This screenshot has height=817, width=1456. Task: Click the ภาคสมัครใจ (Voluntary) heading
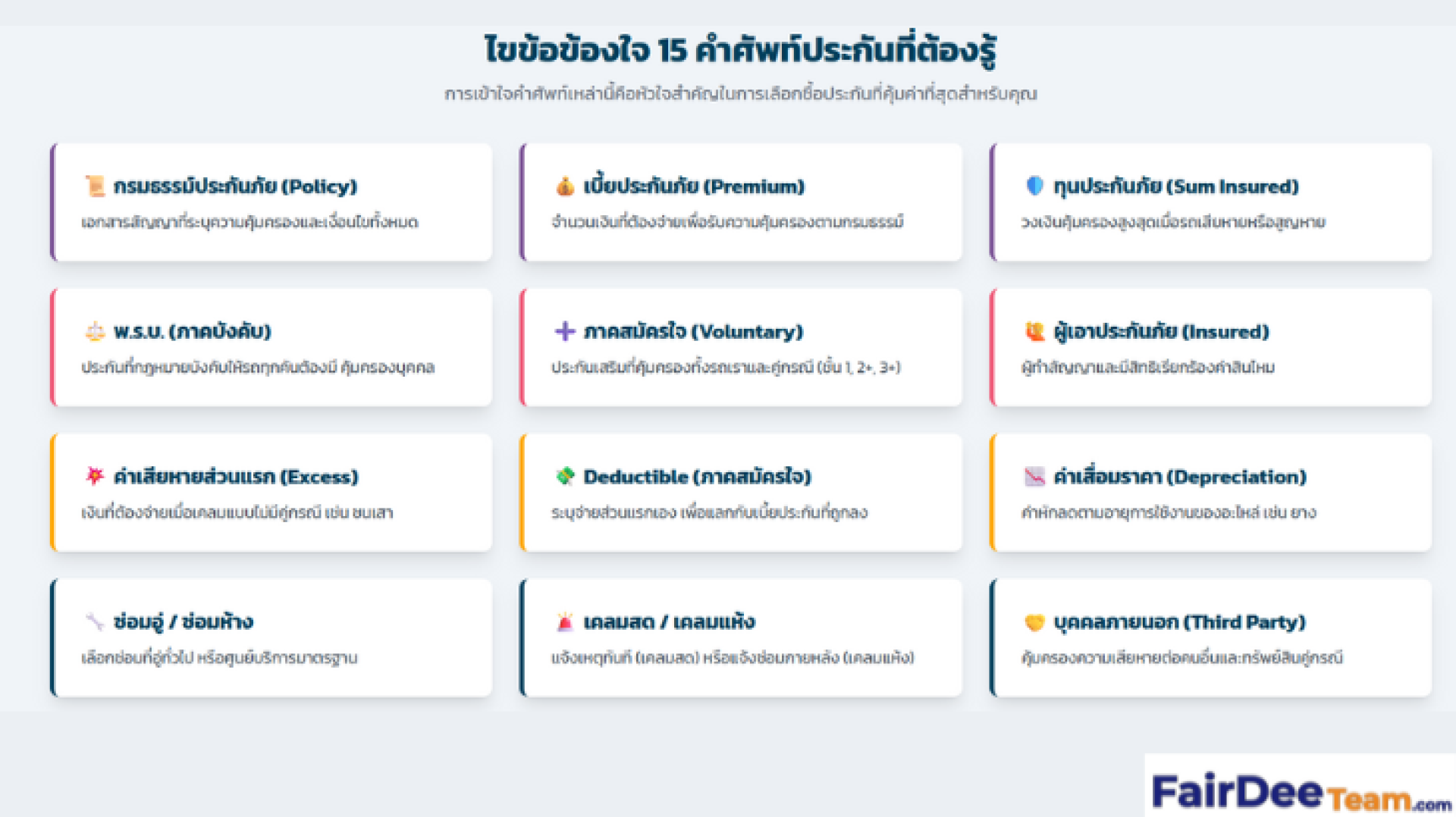click(x=693, y=331)
